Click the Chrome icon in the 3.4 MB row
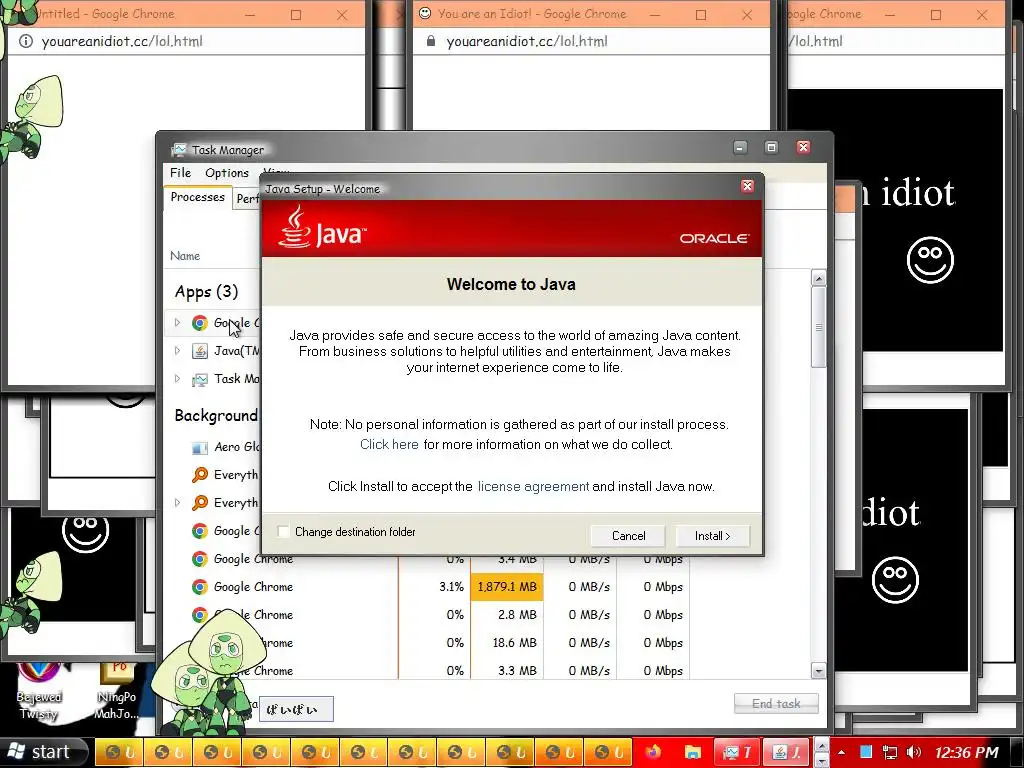The height and width of the screenshot is (768, 1024). (x=200, y=559)
